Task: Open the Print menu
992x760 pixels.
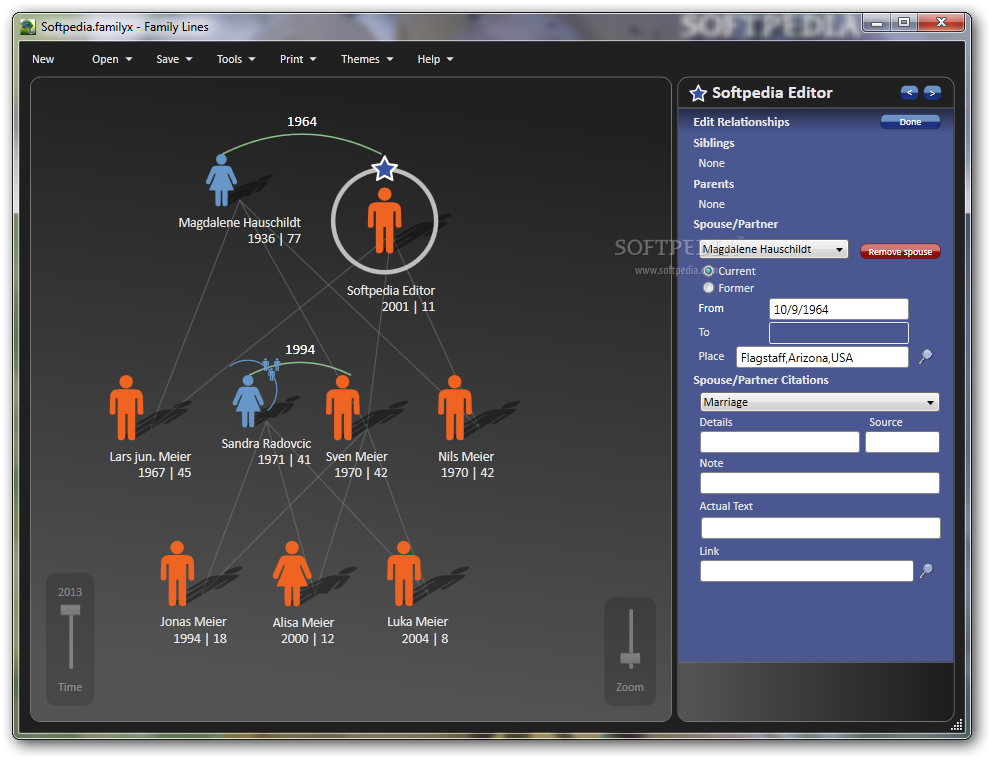Action: [292, 59]
